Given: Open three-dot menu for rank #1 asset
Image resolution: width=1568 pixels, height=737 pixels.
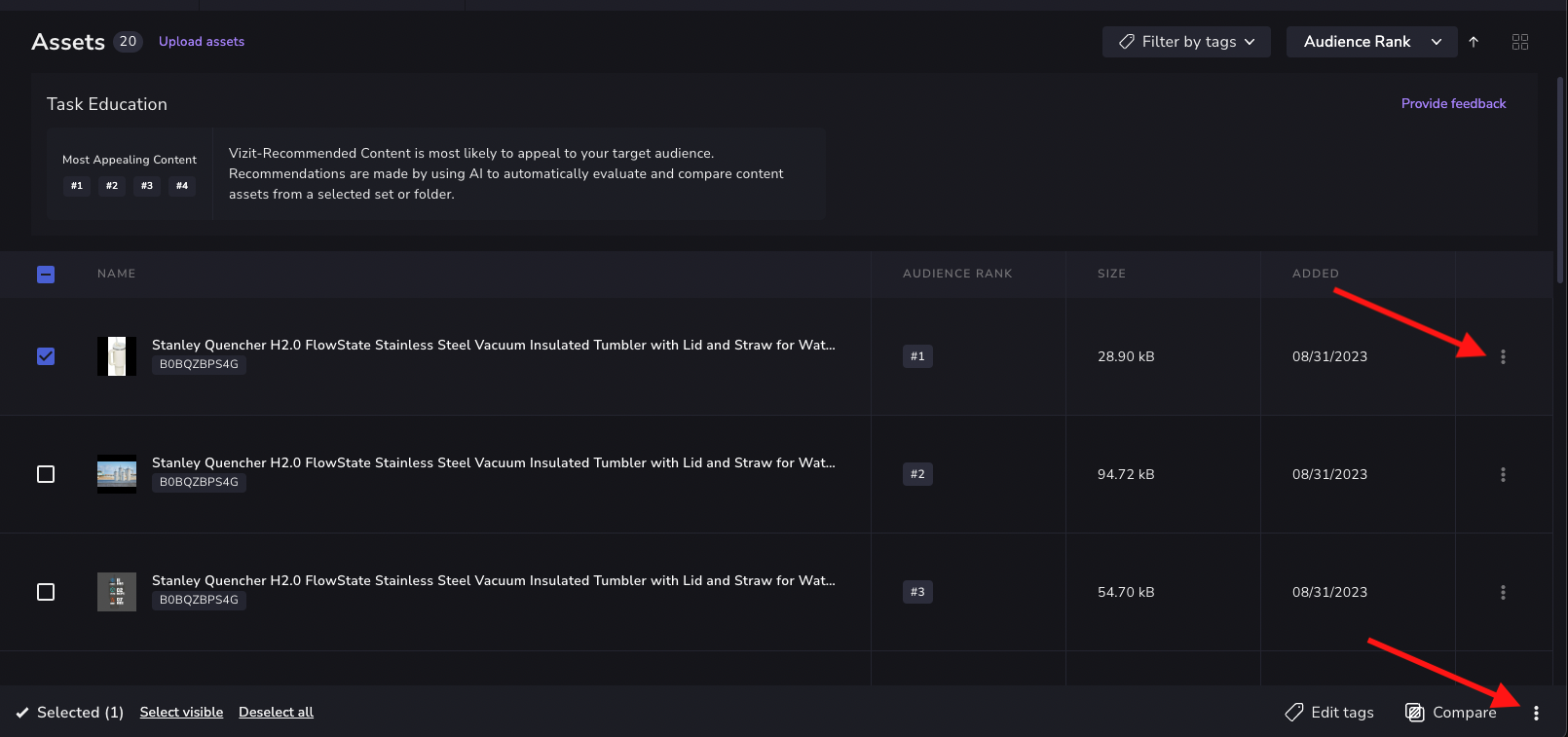Looking at the screenshot, I should coord(1503,356).
